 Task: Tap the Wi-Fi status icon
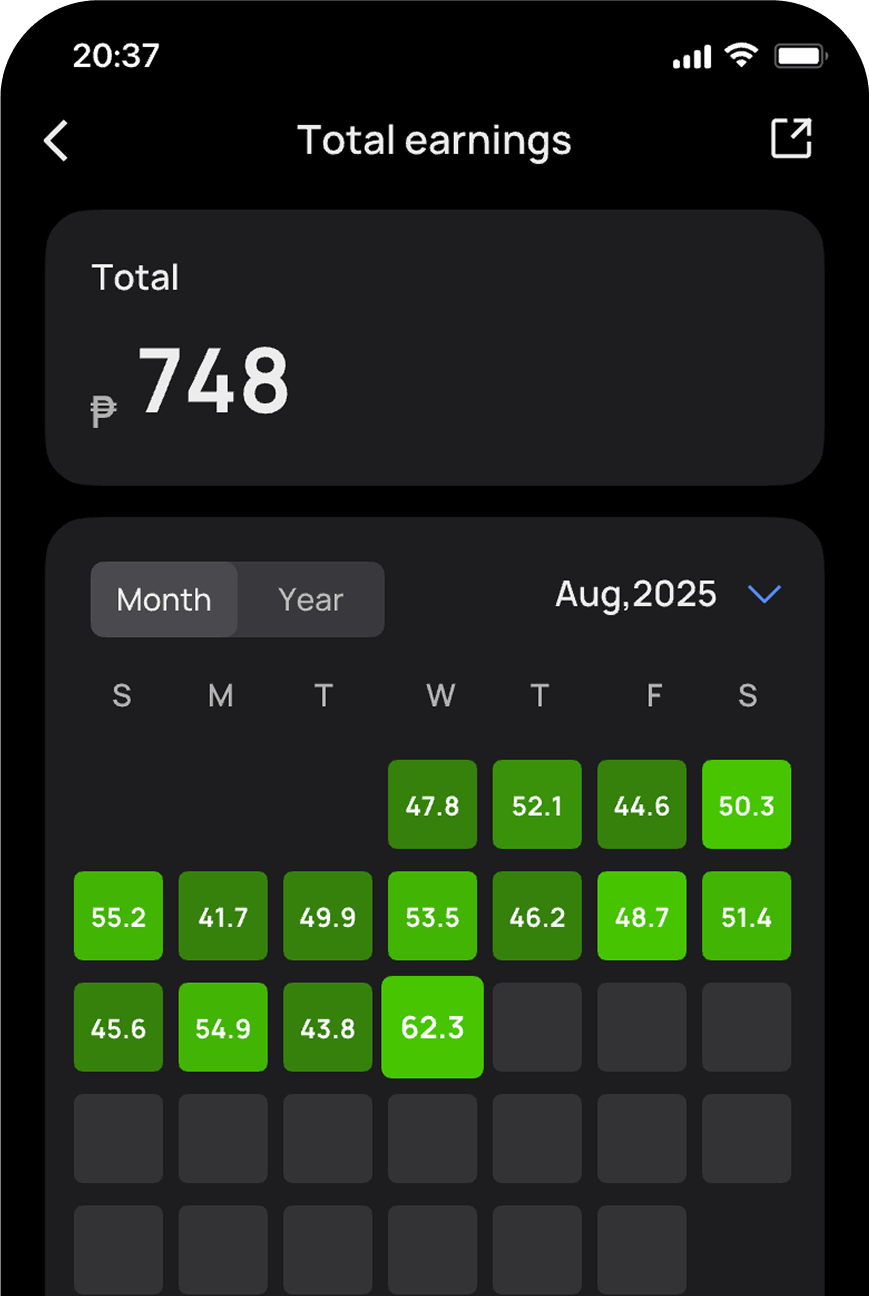pyautogui.click(x=741, y=56)
